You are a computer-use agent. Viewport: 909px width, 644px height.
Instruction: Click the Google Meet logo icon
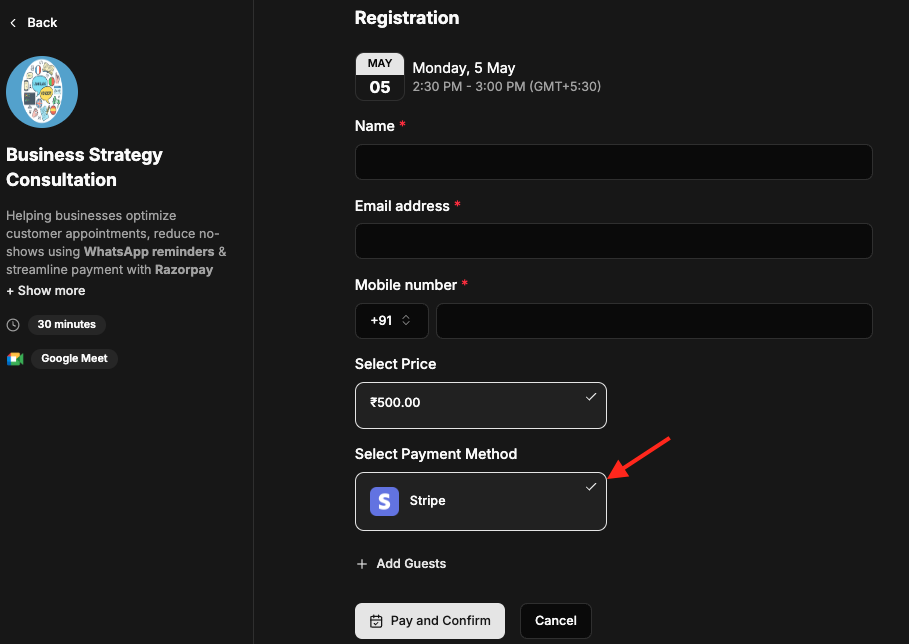(x=15, y=359)
